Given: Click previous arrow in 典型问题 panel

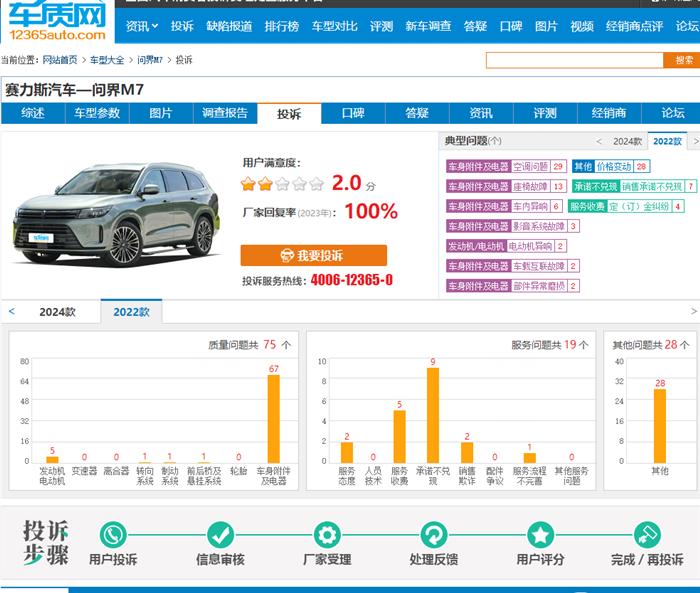Looking at the screenshot, I should (x=599, y=142).
